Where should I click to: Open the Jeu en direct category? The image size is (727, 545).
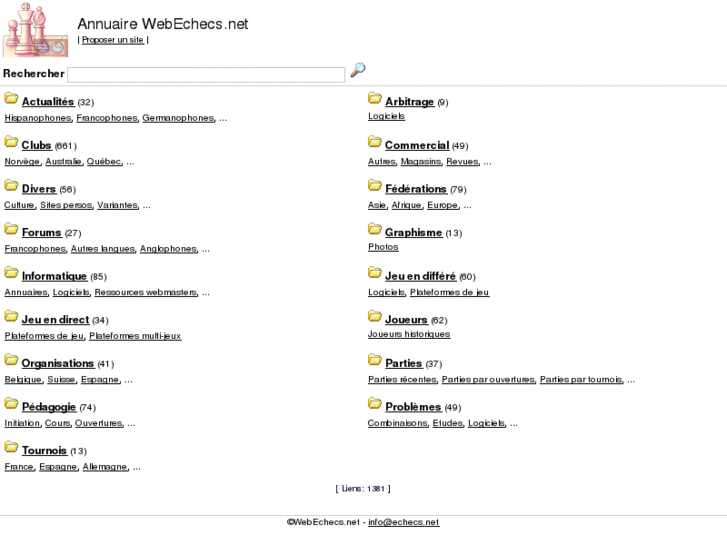[55, 320]
